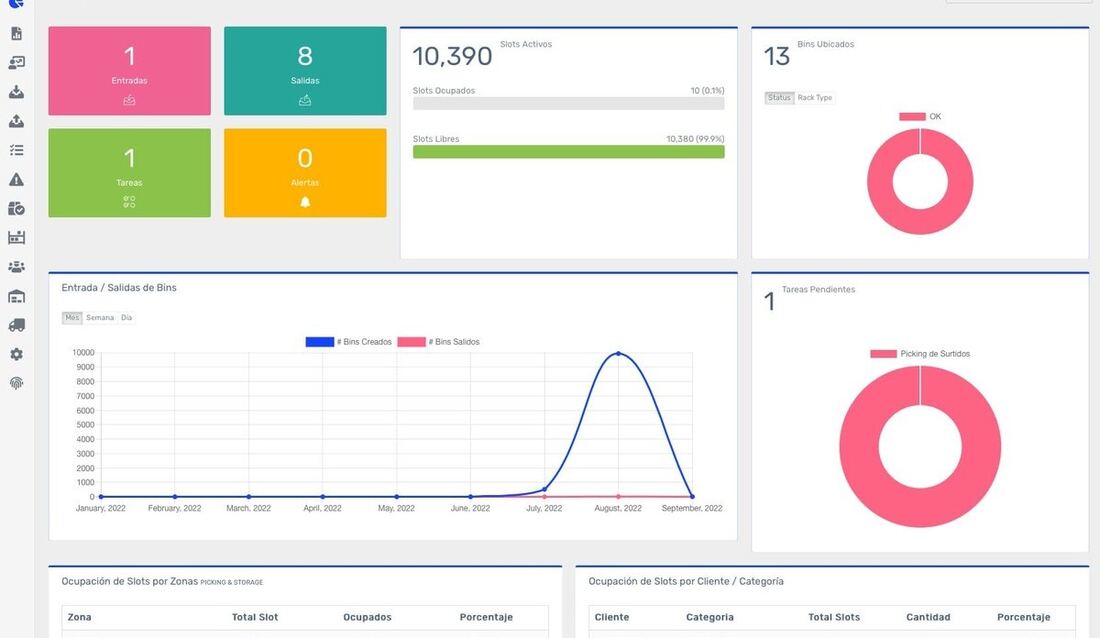
Task: Click the outbox icon on Salidas card
Action: 304,100
